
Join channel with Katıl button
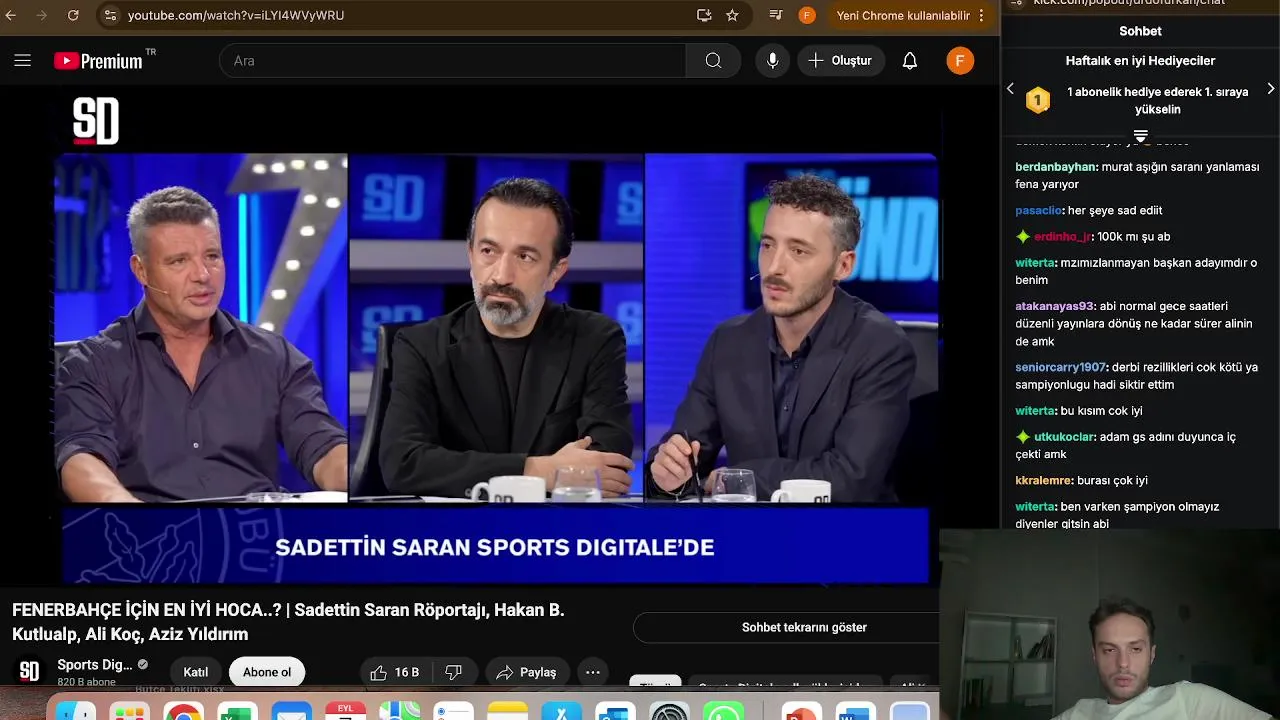(x=195, y=672)
